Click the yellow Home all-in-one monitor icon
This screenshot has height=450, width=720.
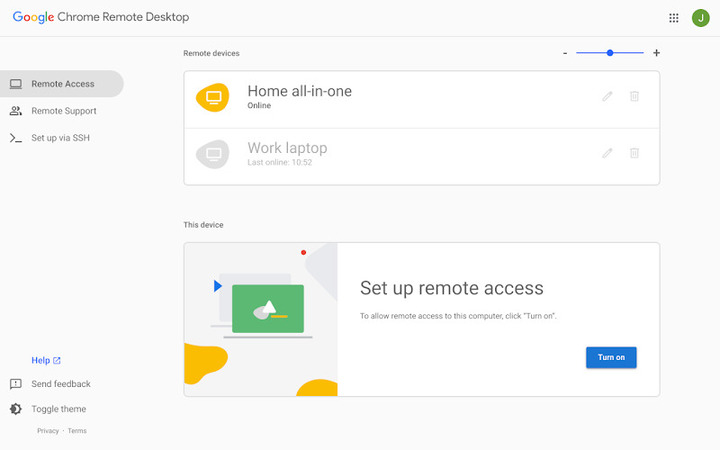(x=212, y=97)
